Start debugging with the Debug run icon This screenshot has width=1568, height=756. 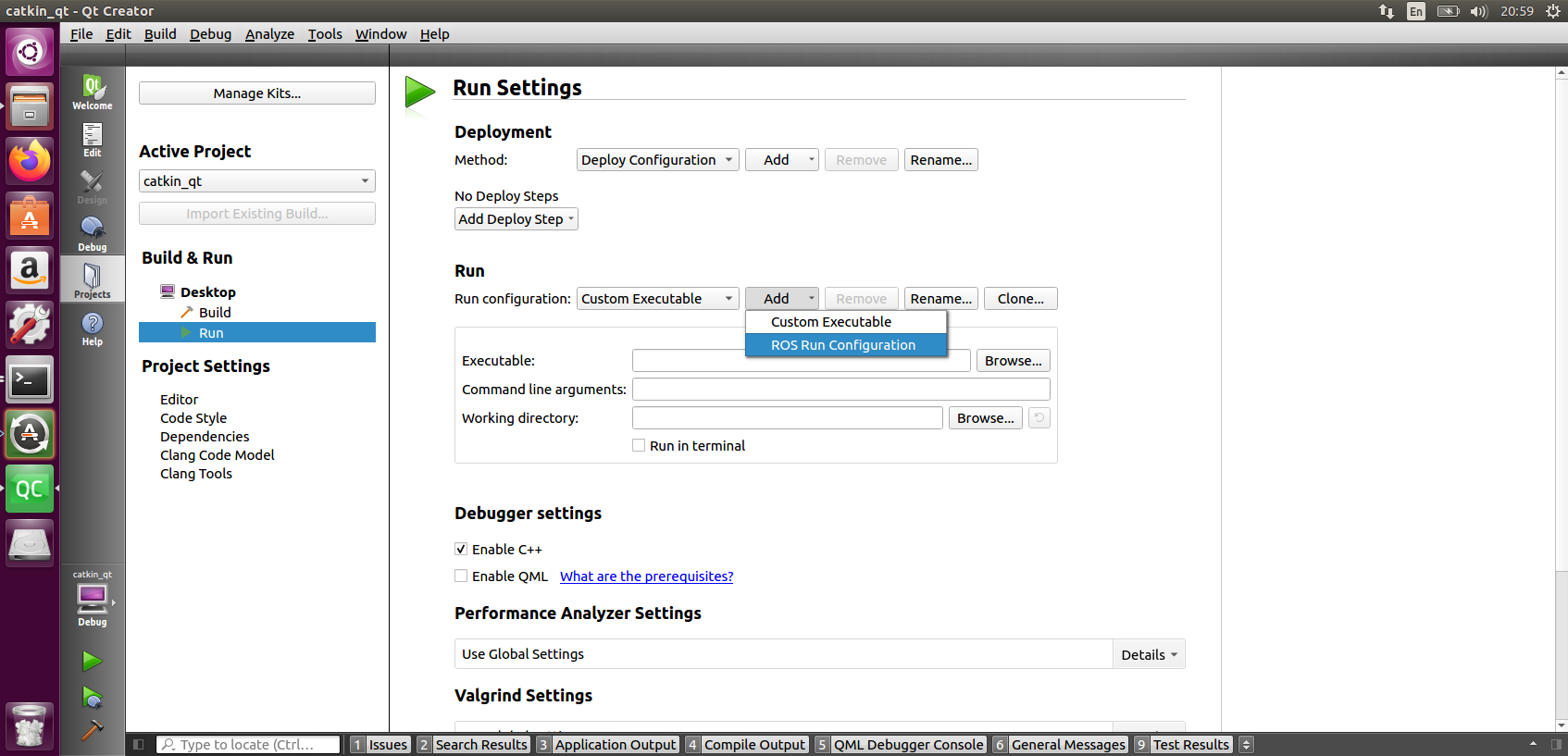[x=92, y=697]
